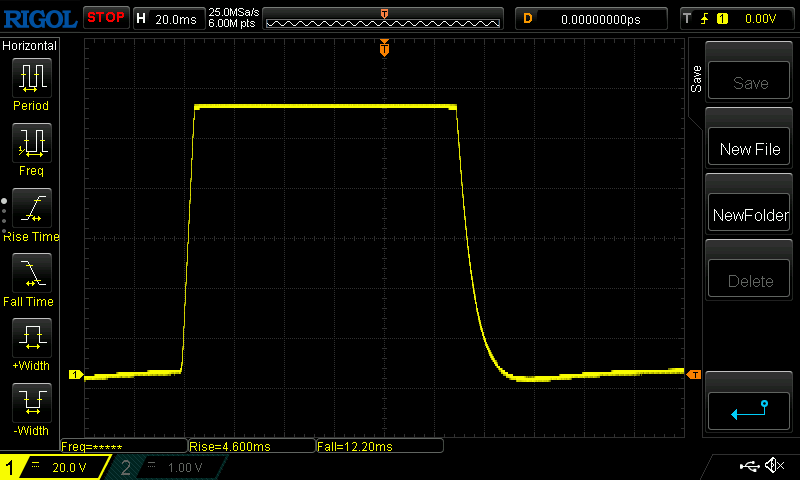The image size is (800, 480).
Task: Click the back arrow return button
Action: click(749, 411)
